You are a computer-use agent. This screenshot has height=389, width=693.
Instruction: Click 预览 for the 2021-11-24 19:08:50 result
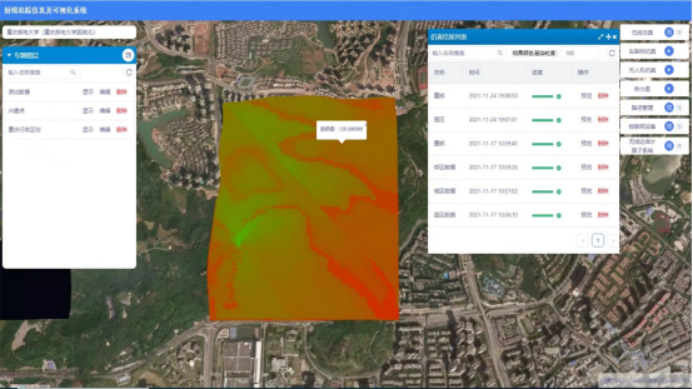pyautogui.click(x=586, y=96)
